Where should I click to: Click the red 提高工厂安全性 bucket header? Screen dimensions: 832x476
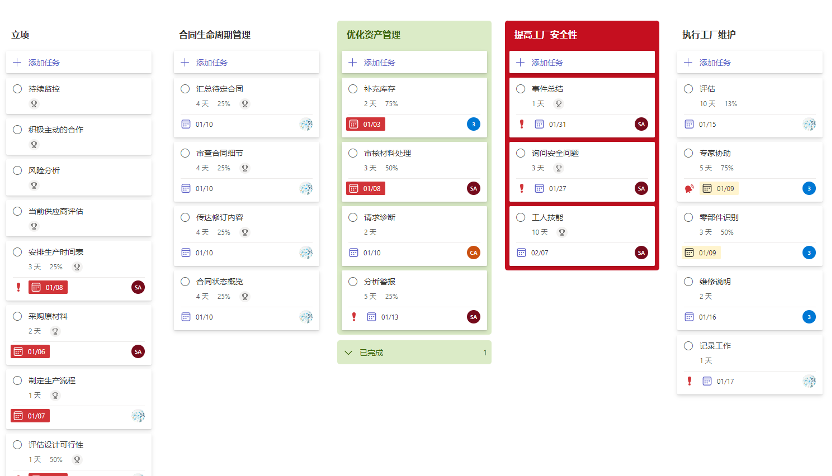click(x=582, y=35)
